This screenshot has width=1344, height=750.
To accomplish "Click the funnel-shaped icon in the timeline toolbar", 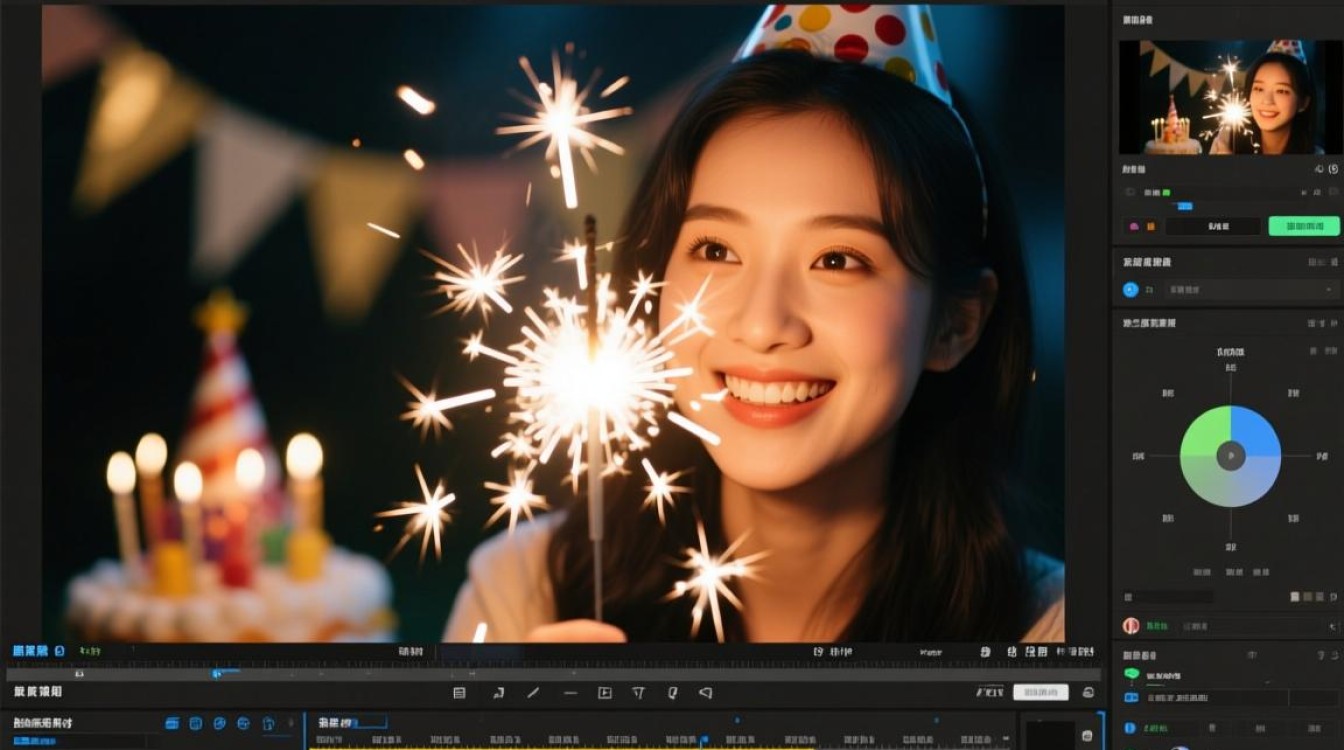I will 639,693.
